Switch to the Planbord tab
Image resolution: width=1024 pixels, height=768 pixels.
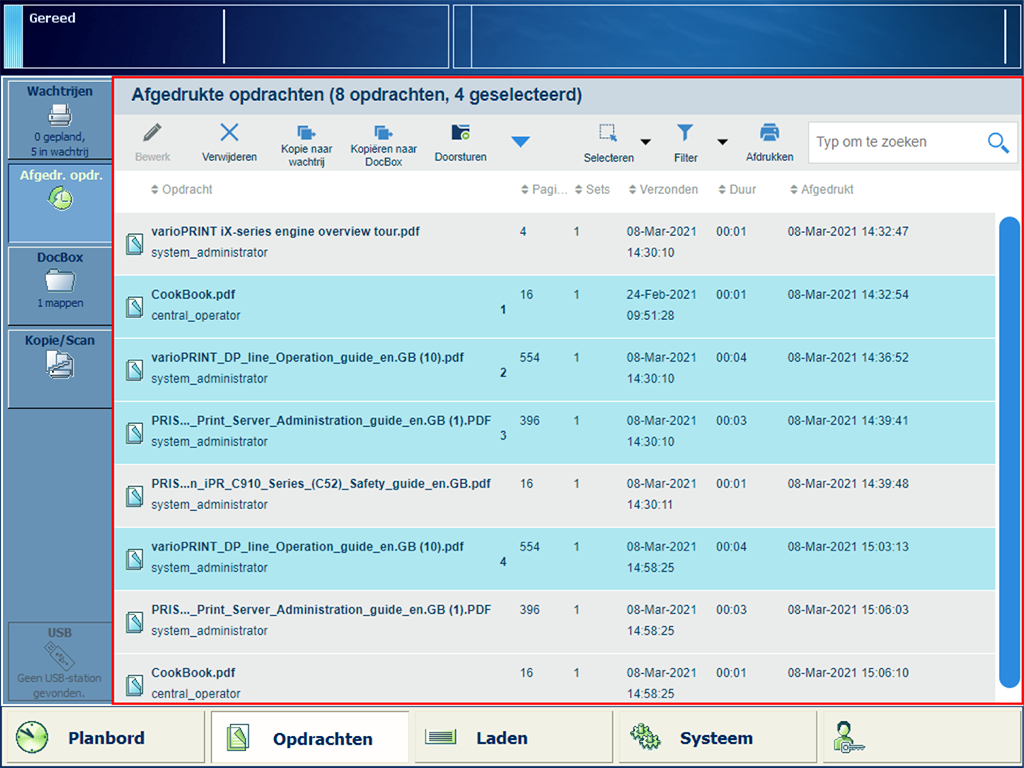point(104,739)
